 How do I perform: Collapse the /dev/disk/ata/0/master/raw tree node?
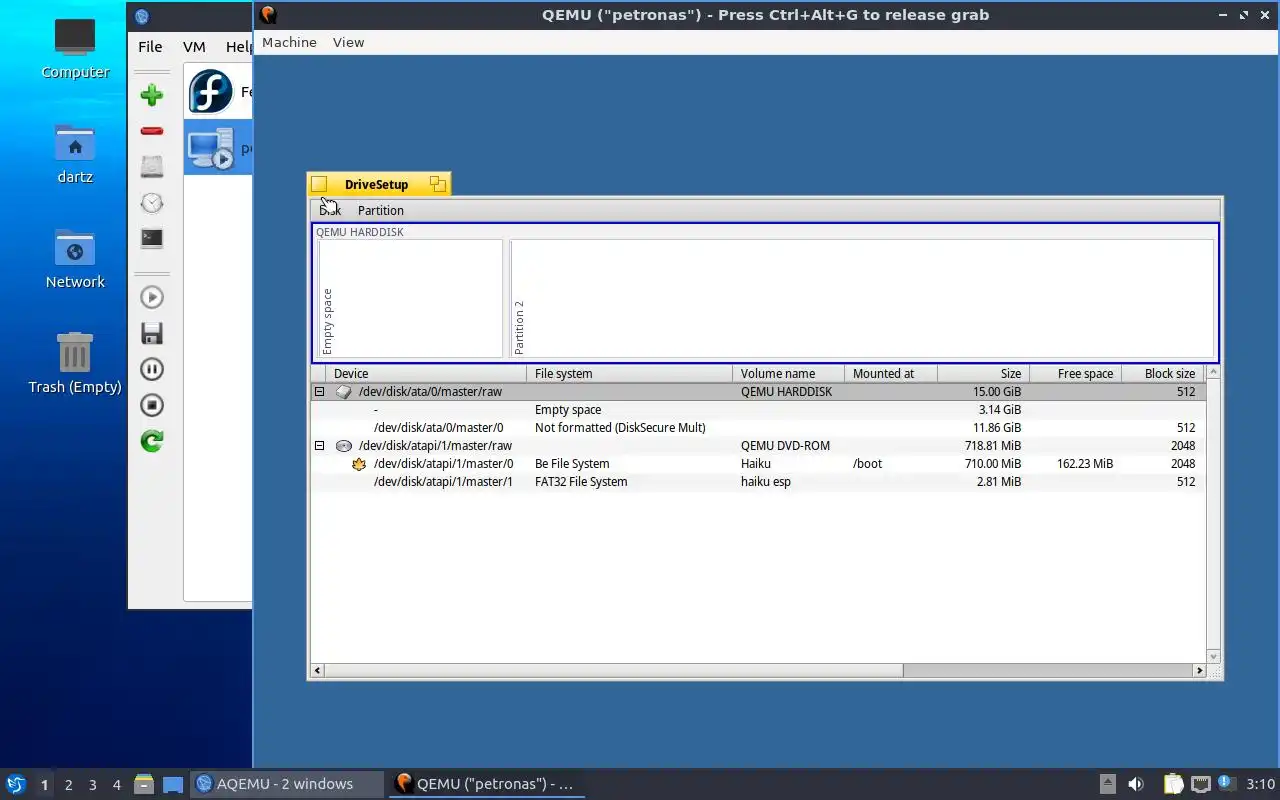point(319,392)
